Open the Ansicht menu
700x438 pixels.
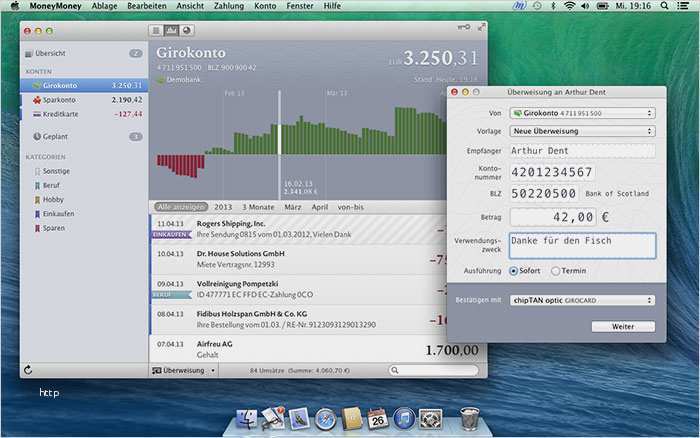[190, 6]
